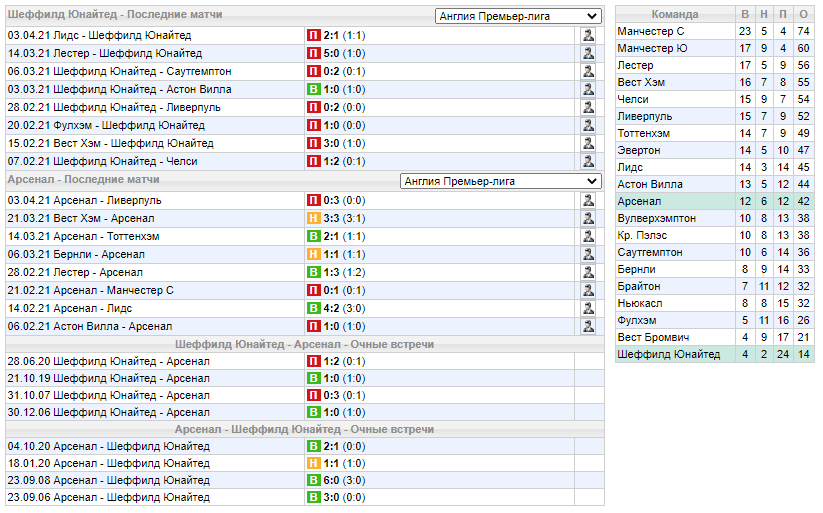Screen dimensions: 823x513
Task: Open 30.12.06 Шеффилд Юнайтед - Арсенал match
Action: pyautogui.click(x=109, y=412)
